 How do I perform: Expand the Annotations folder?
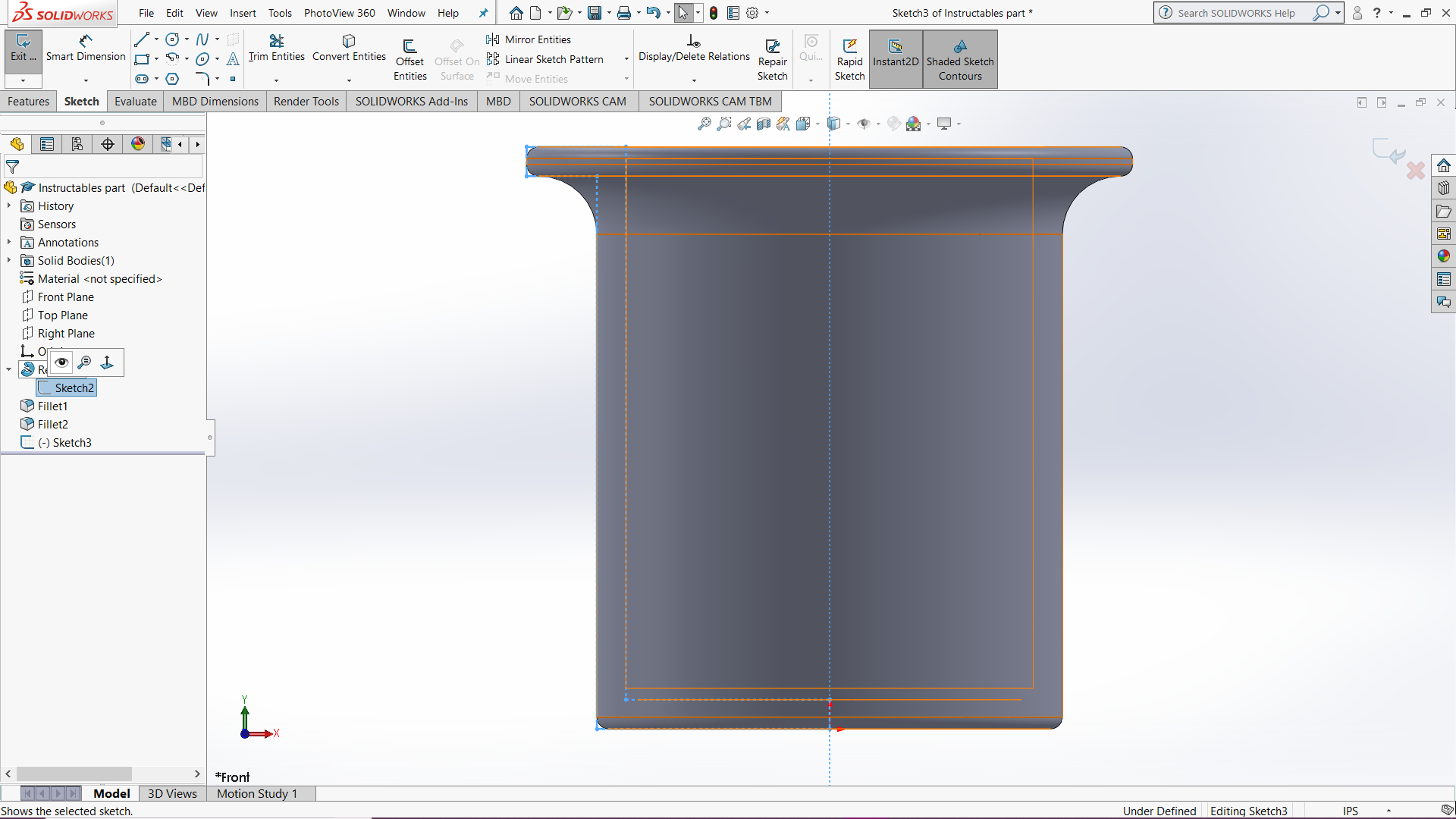point(8,242)
